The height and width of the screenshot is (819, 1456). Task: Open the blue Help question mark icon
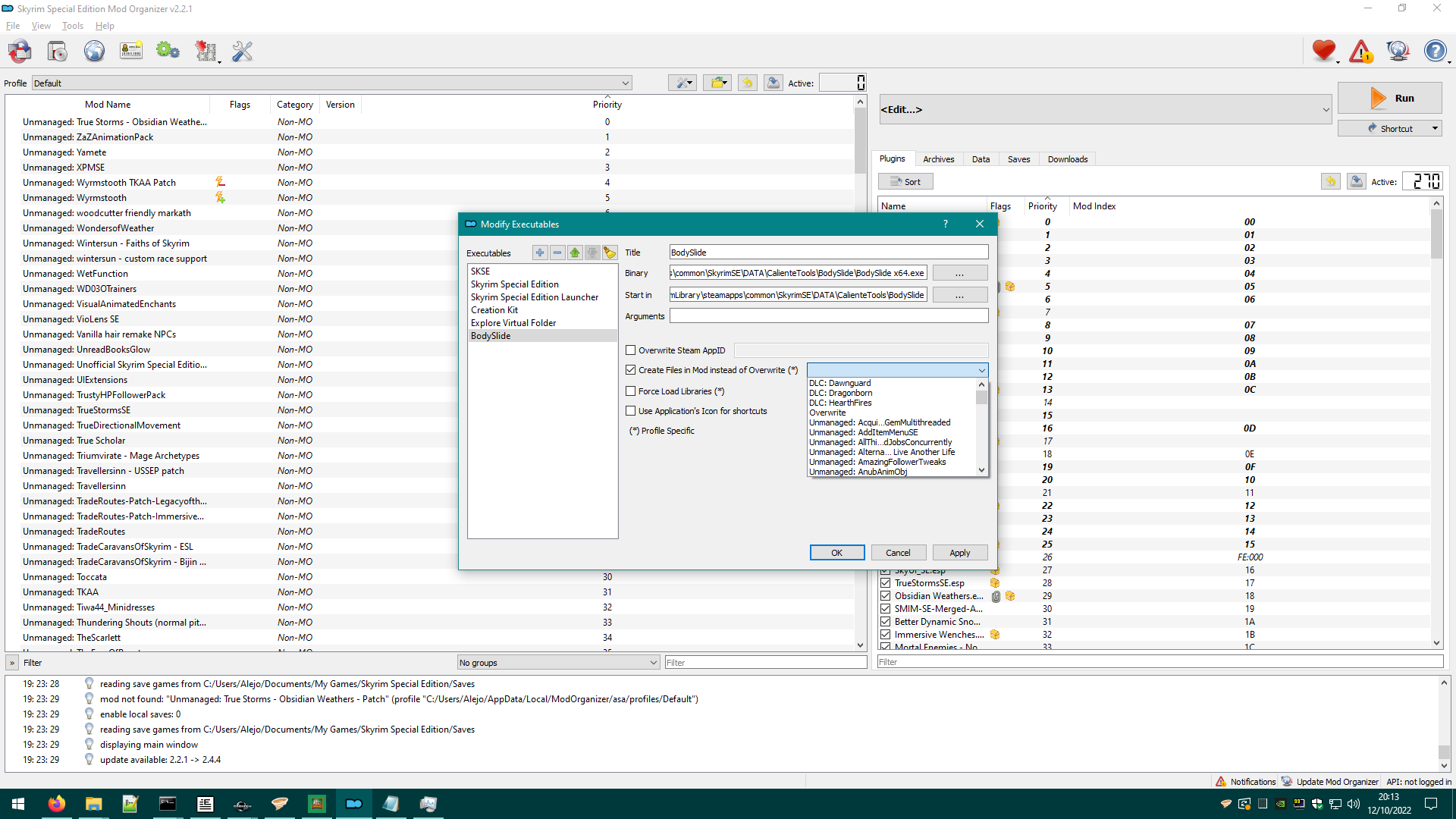point(1435,52)
